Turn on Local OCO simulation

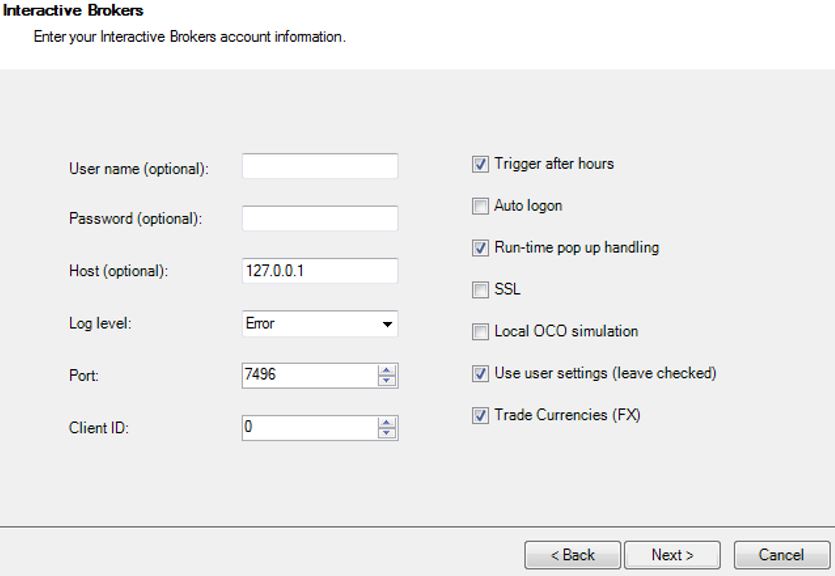(480, 332)
